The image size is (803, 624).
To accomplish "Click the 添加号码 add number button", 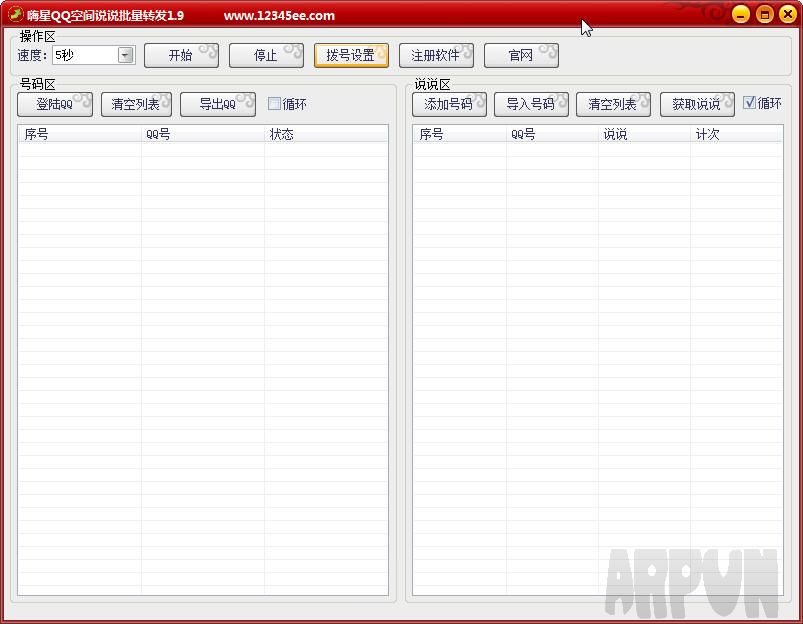I will tap(449, 105).
